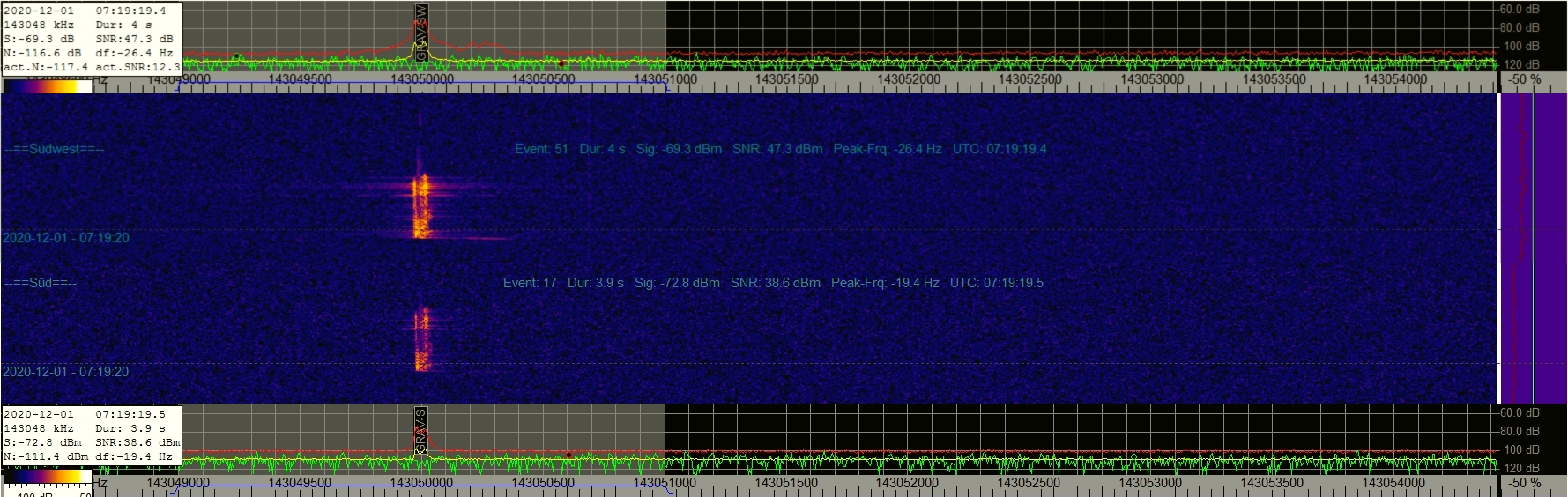This screenshot has width=1568, height=497.
Task: Click 'S:-72.8 dBm' in bottom info box
Action: pos(42,442)
